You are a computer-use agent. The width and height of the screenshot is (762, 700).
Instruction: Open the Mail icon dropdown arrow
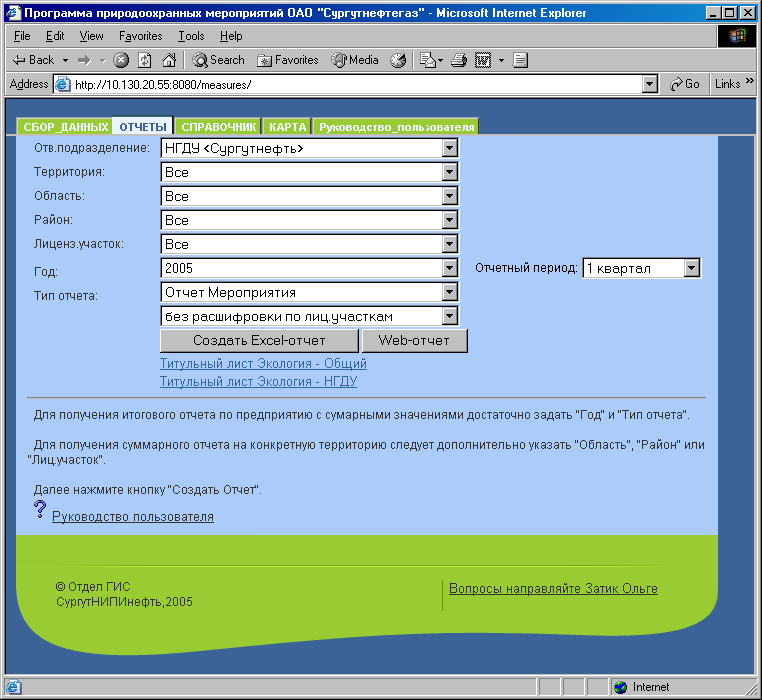click(x=441, y=61)
